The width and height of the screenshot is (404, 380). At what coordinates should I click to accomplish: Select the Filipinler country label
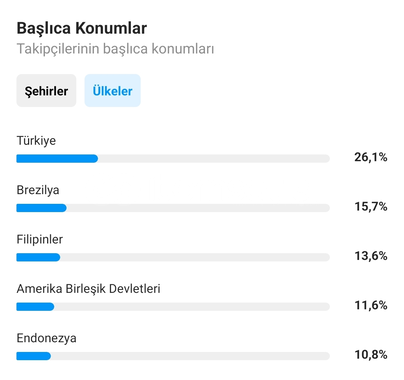[40, 239]
